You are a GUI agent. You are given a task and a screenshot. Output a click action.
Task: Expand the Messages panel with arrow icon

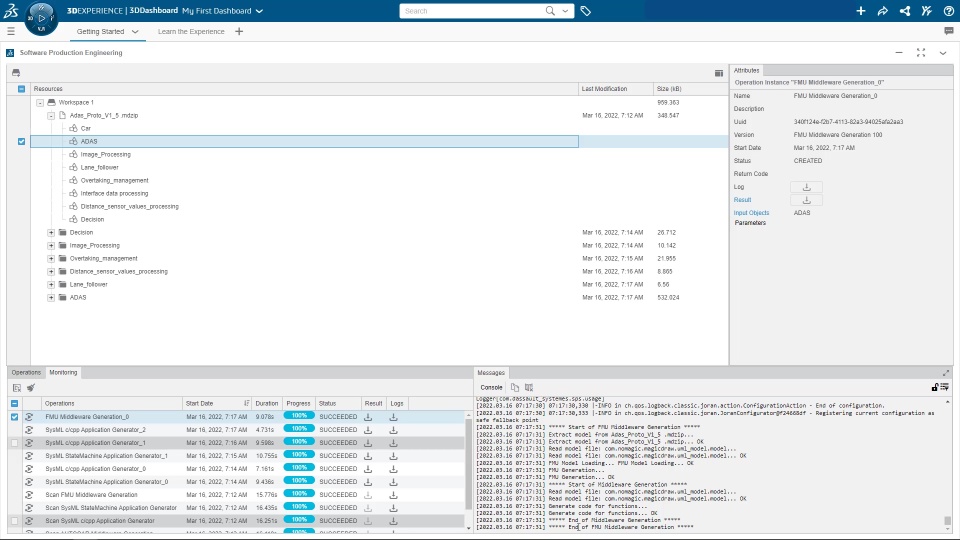tap(946, 372)
